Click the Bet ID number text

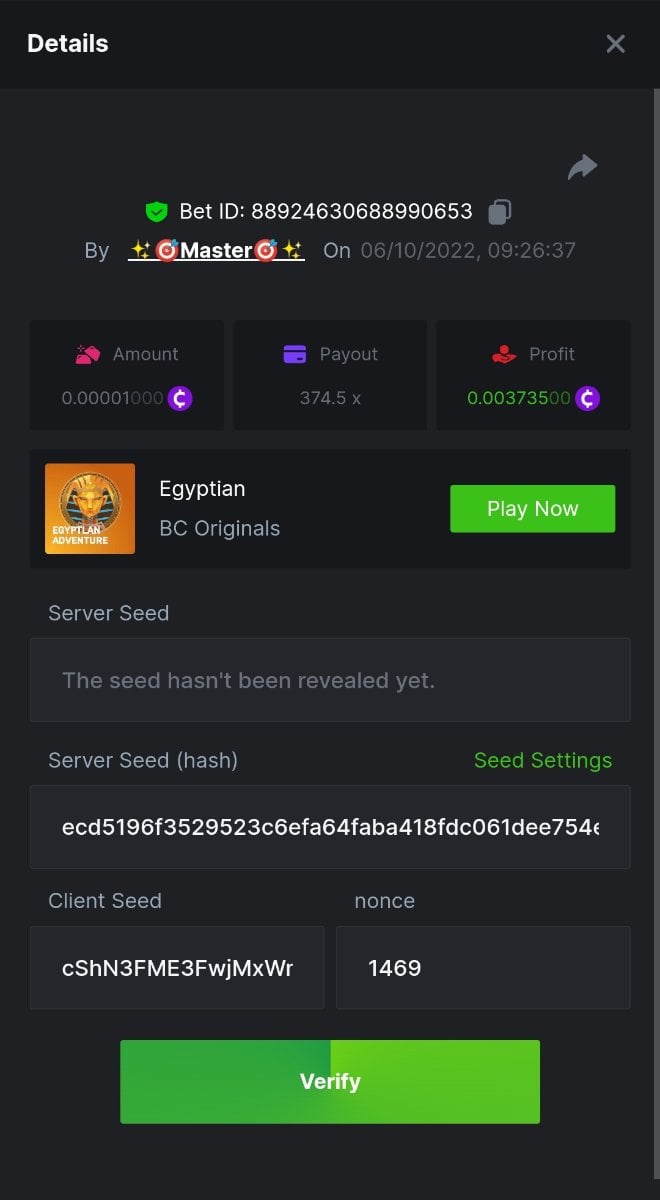point(361,212)
